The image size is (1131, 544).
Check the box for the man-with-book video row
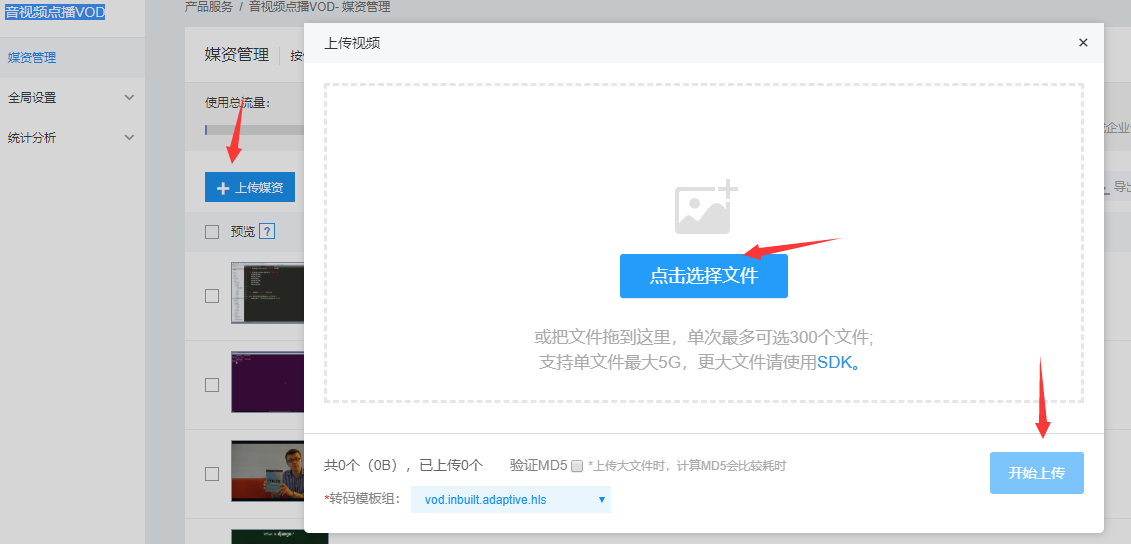coord(212,474)
